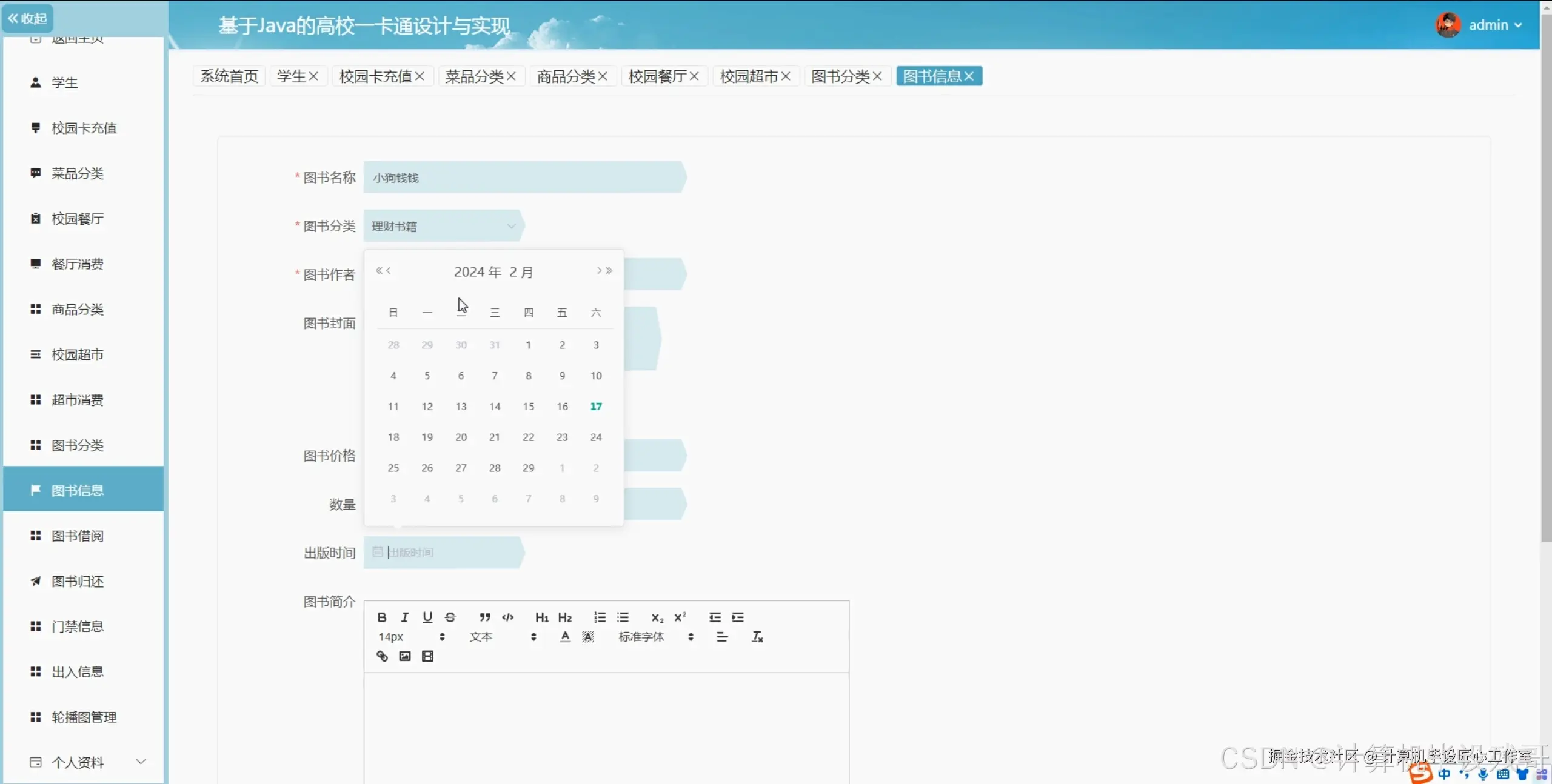1552x784 pixels.
Task: Select day 17 in the date picker
Action: 596,407
